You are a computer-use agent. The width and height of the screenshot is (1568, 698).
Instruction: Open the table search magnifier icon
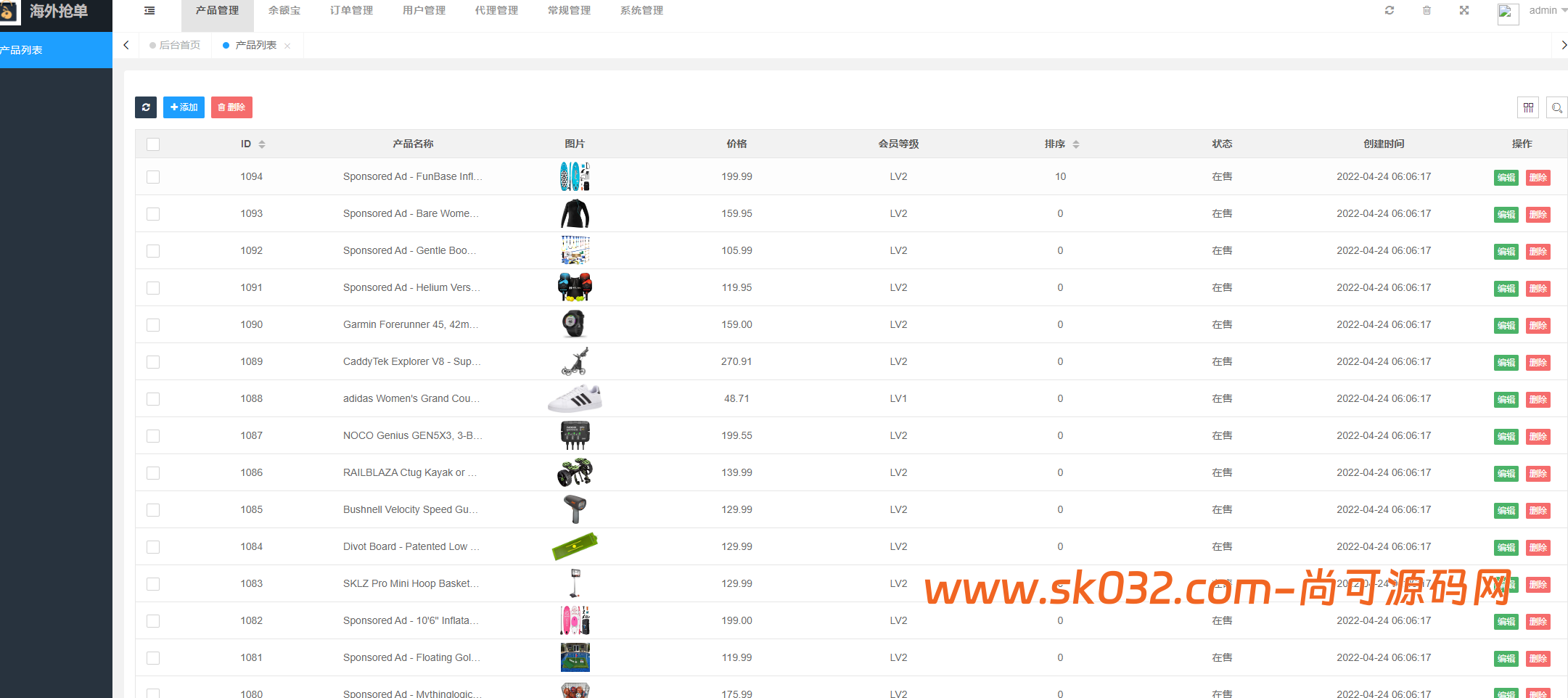click(1556, 107)
